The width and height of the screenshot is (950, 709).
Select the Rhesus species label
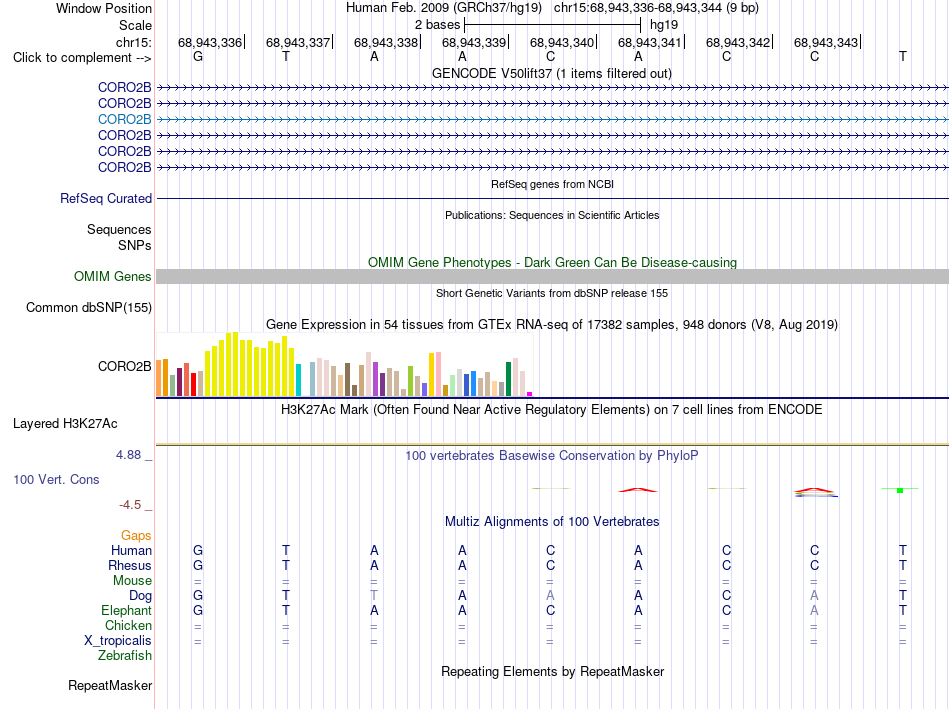pos(130,565)
